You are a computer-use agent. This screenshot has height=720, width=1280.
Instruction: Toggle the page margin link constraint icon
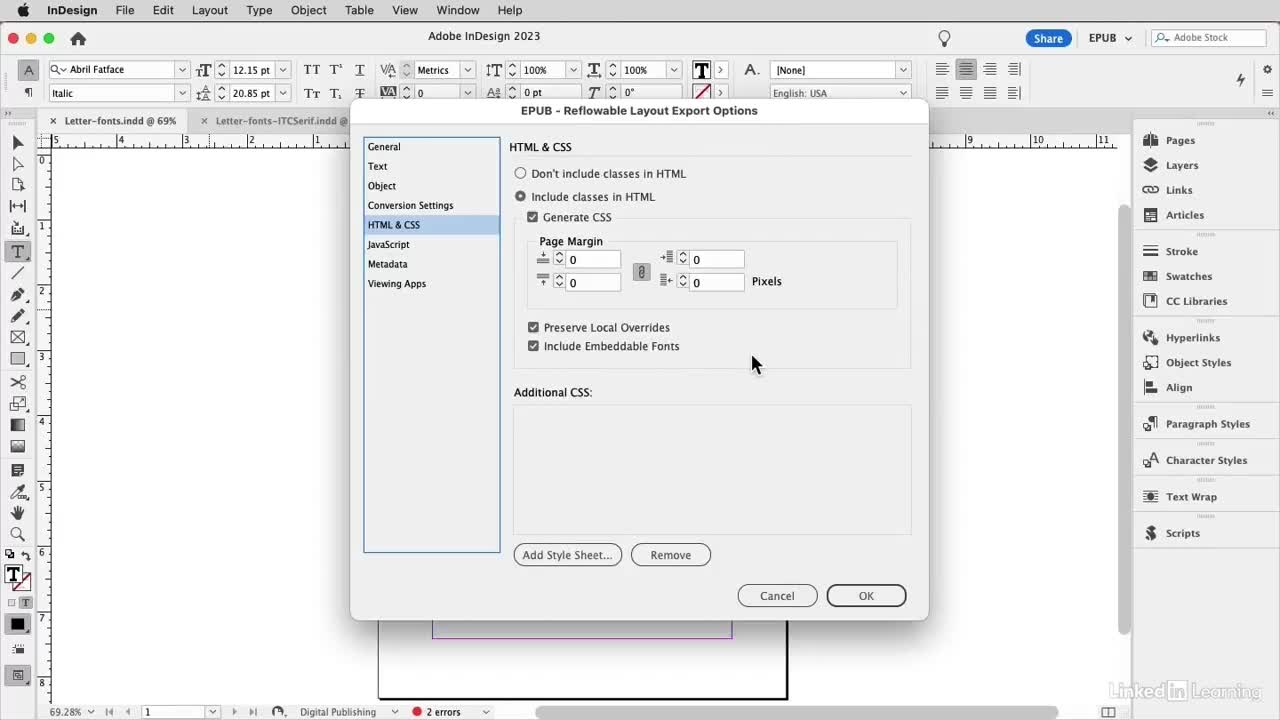coord(642,272)
